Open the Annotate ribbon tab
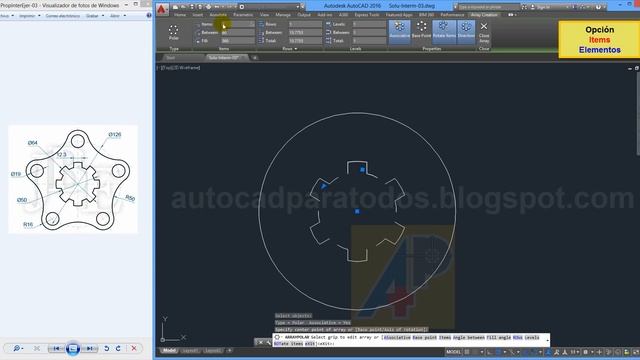The height and width of the screenshot is (360, 640). coord(218,15)
